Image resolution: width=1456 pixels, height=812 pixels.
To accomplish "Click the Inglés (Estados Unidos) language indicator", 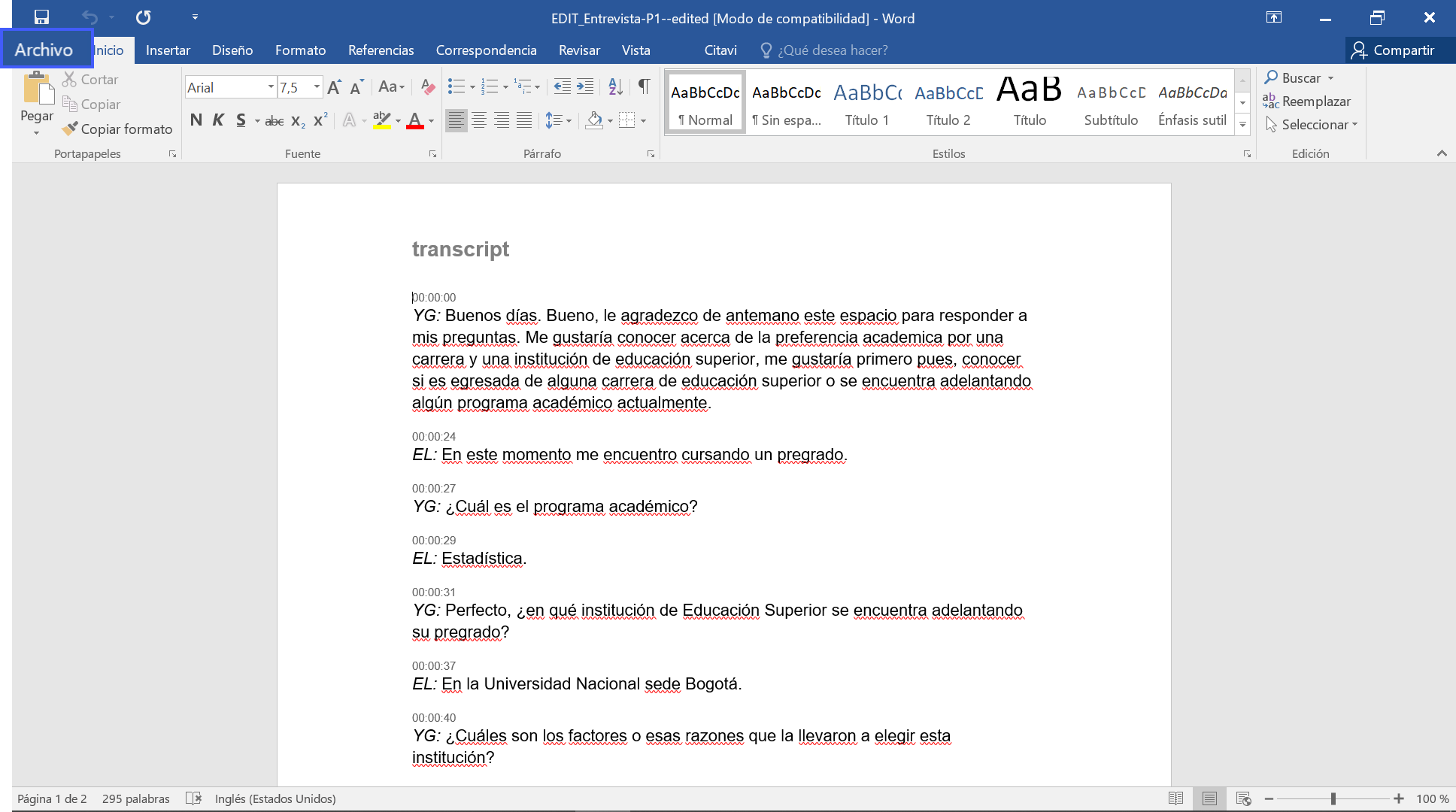I will coord(275,798).
